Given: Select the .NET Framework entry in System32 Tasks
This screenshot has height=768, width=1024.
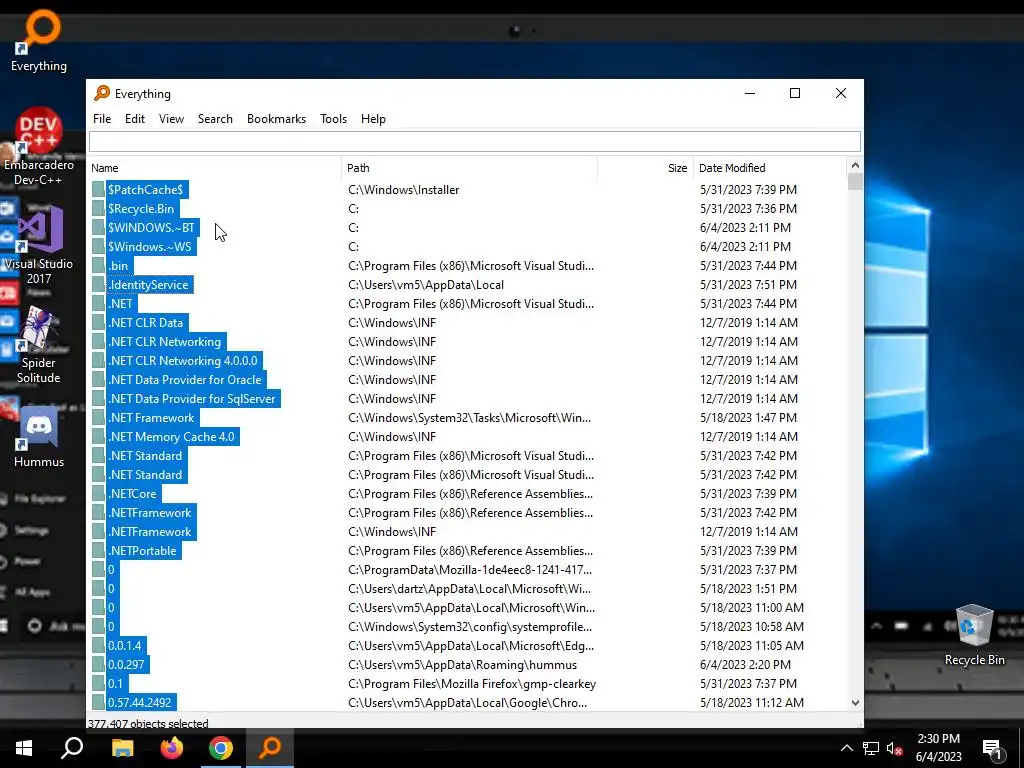Looking at the screenshot, I should point(151,418).
